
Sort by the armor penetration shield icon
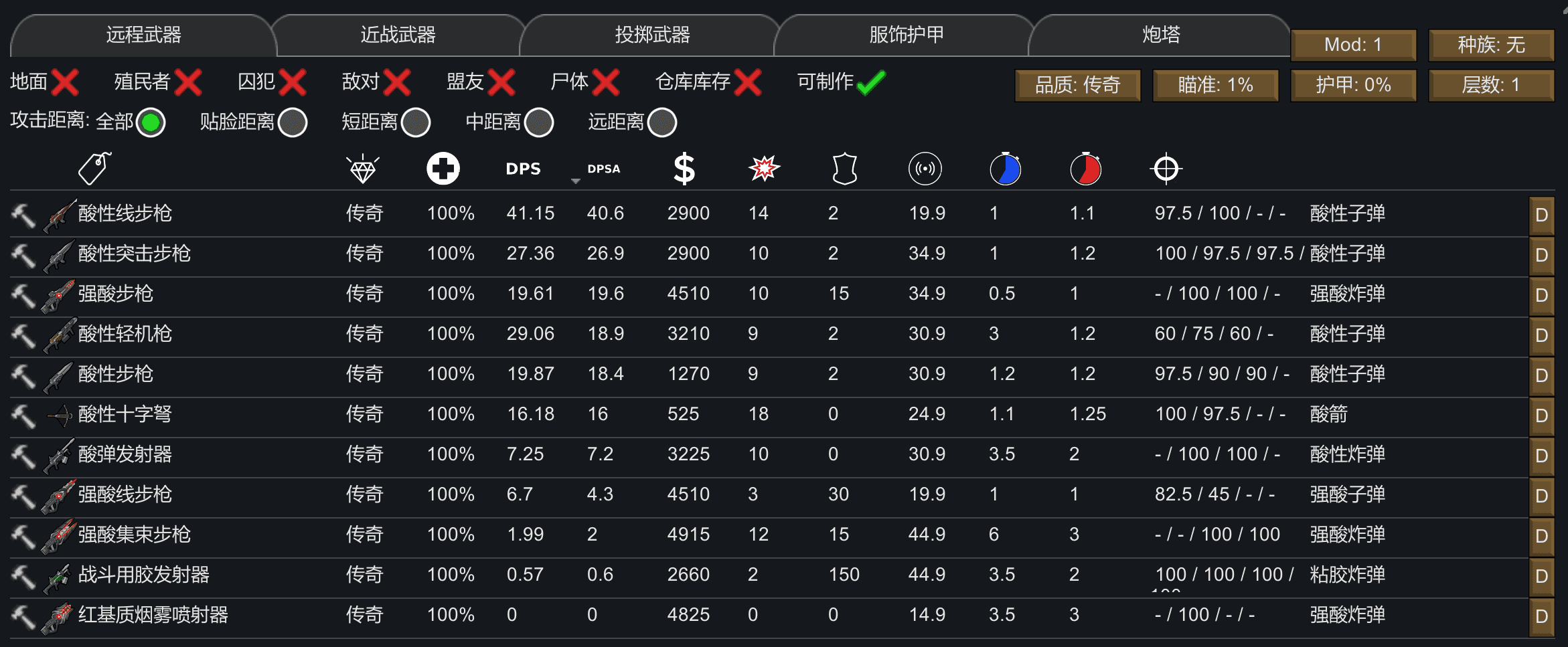(x=844, y=169)
